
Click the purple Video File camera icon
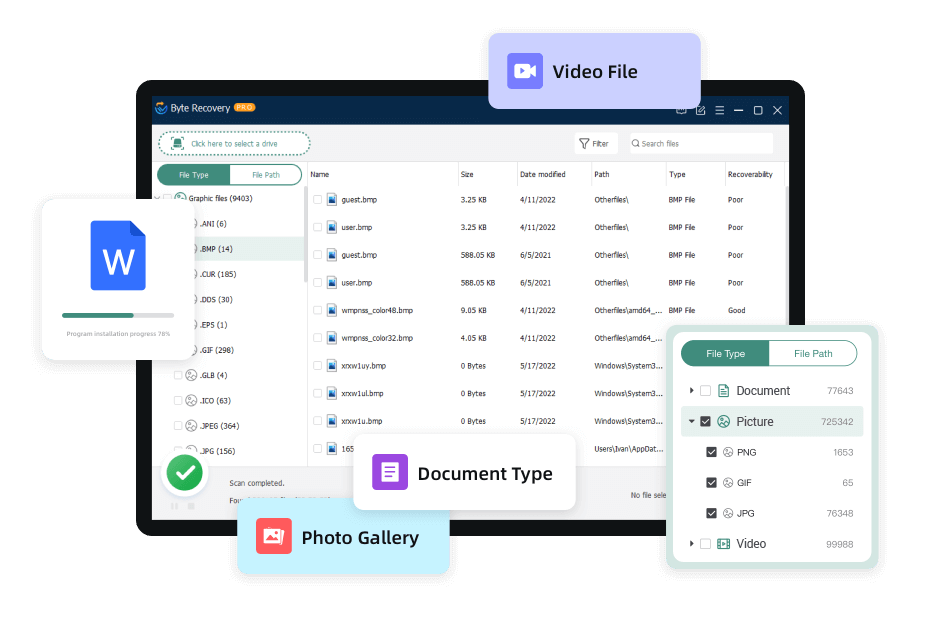tap(525, 71)
